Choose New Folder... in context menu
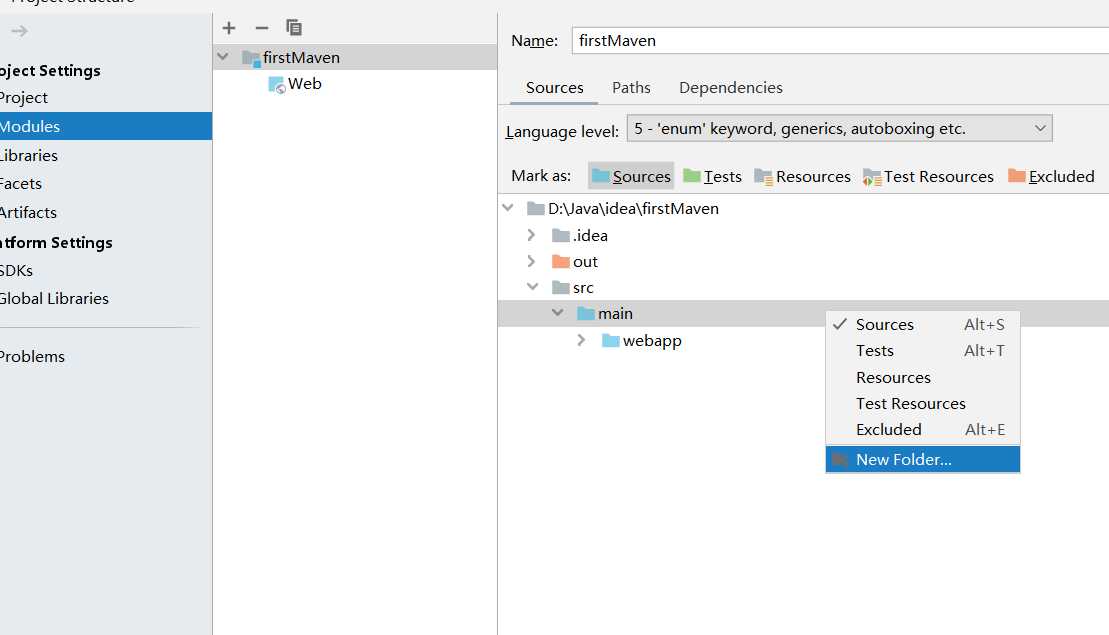Viewport: 1109px width, 635px height. [922, 460]
